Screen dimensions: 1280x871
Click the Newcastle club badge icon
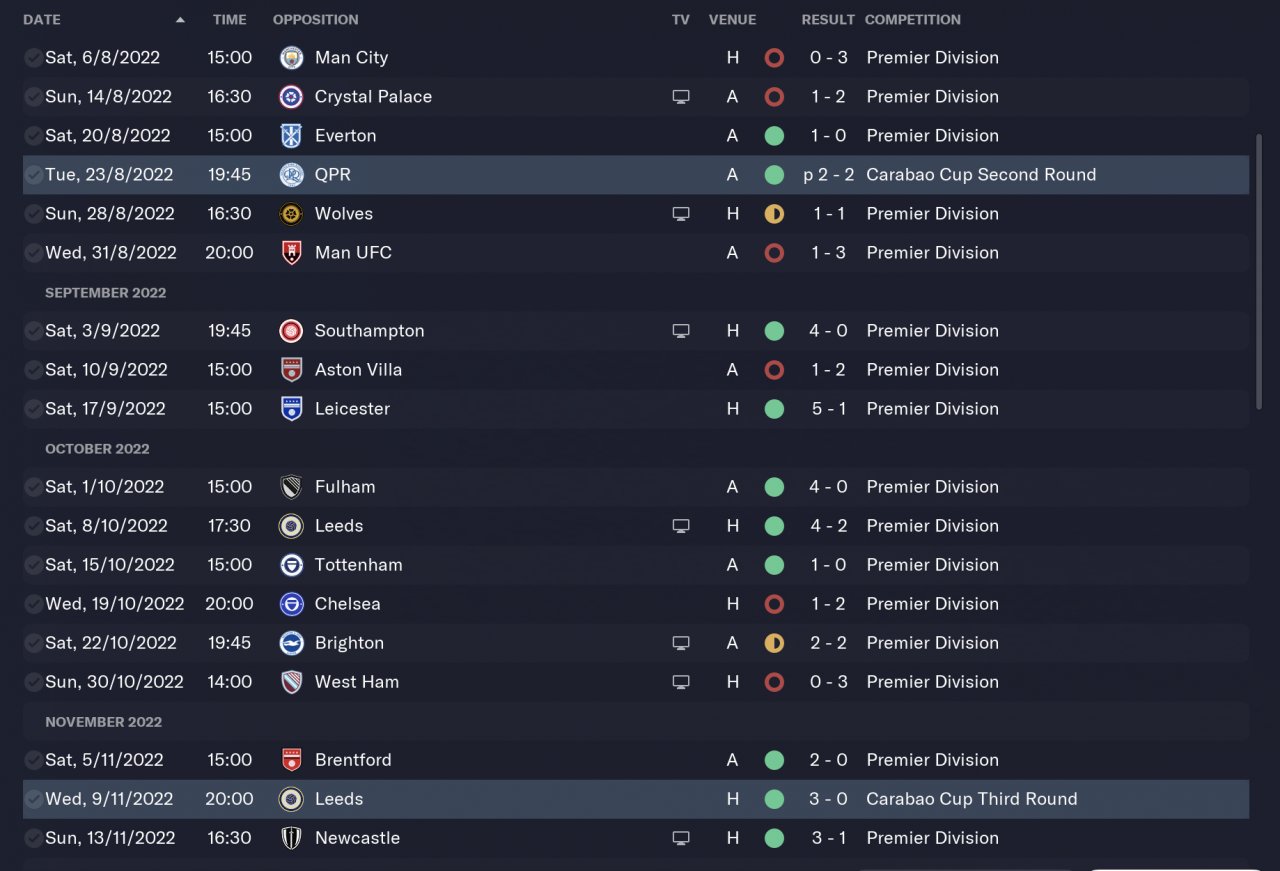pos(291,839)
